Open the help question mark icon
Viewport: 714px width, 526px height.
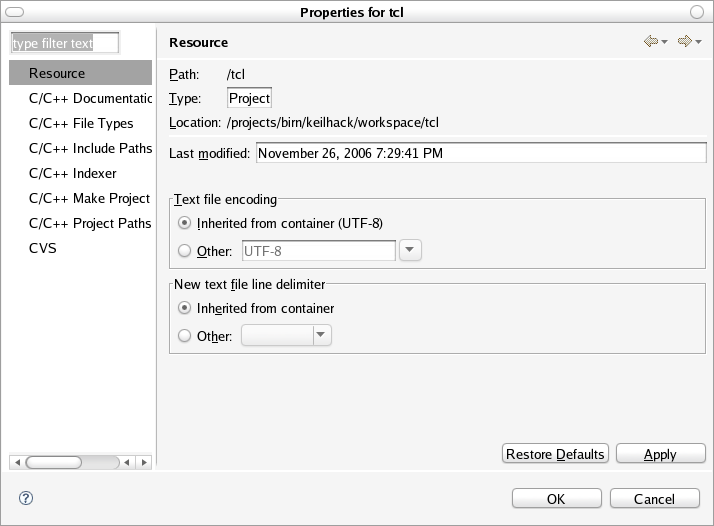(x=26, y=498)
